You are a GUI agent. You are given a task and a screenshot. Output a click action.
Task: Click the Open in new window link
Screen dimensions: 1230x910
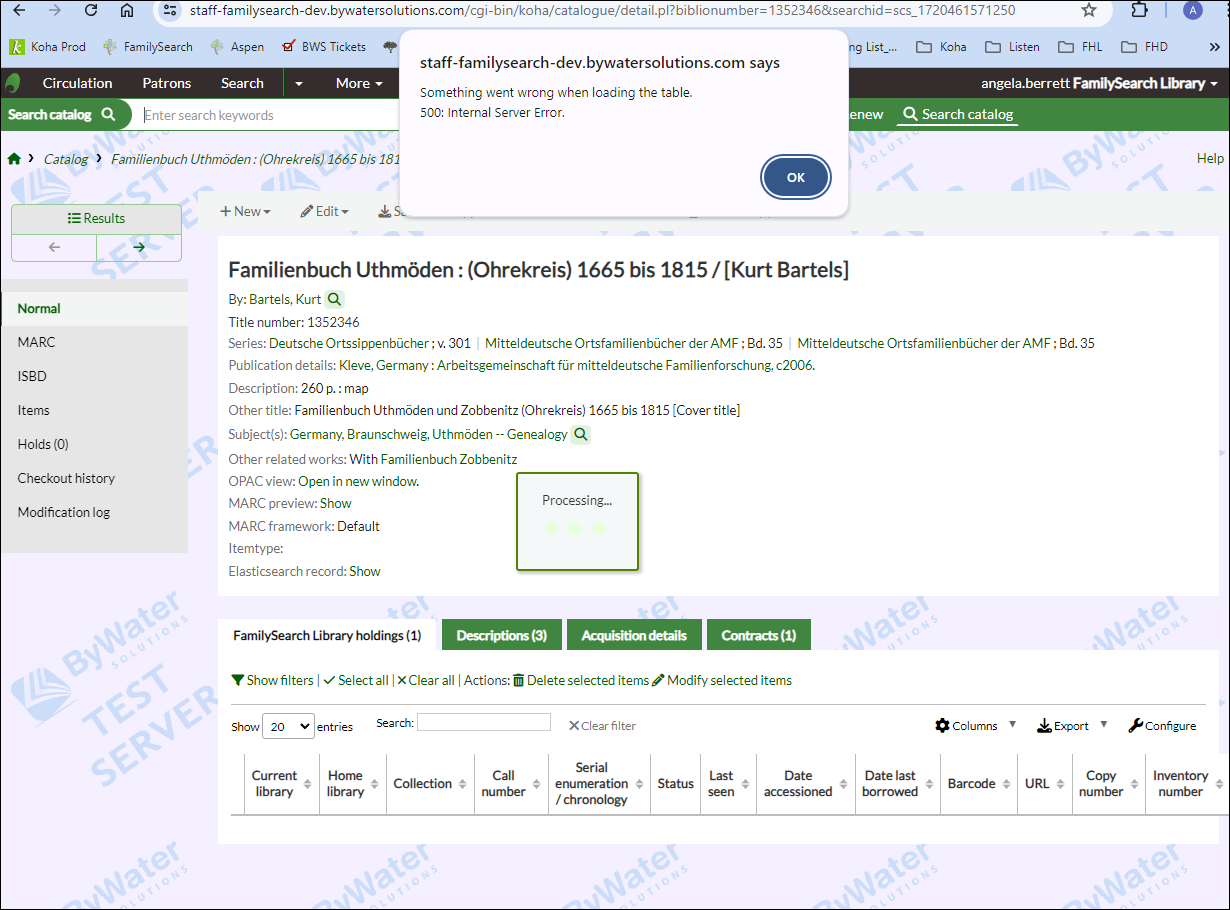[358, 481]
